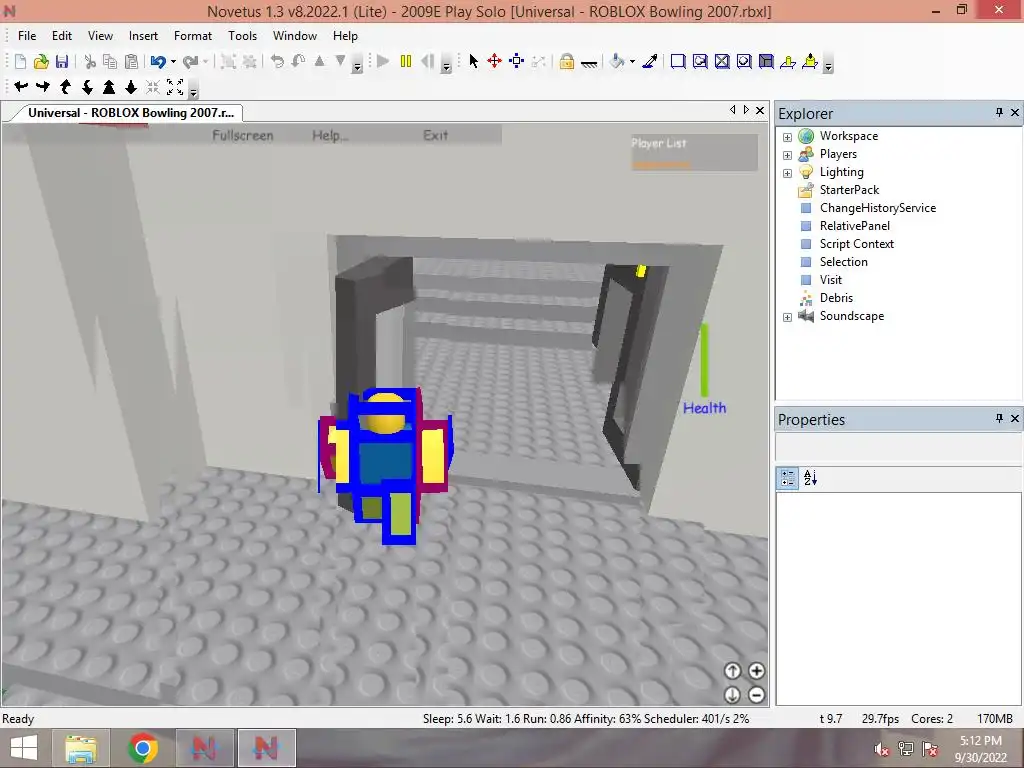Click the Save floppy disk icon

coord(62,61)
